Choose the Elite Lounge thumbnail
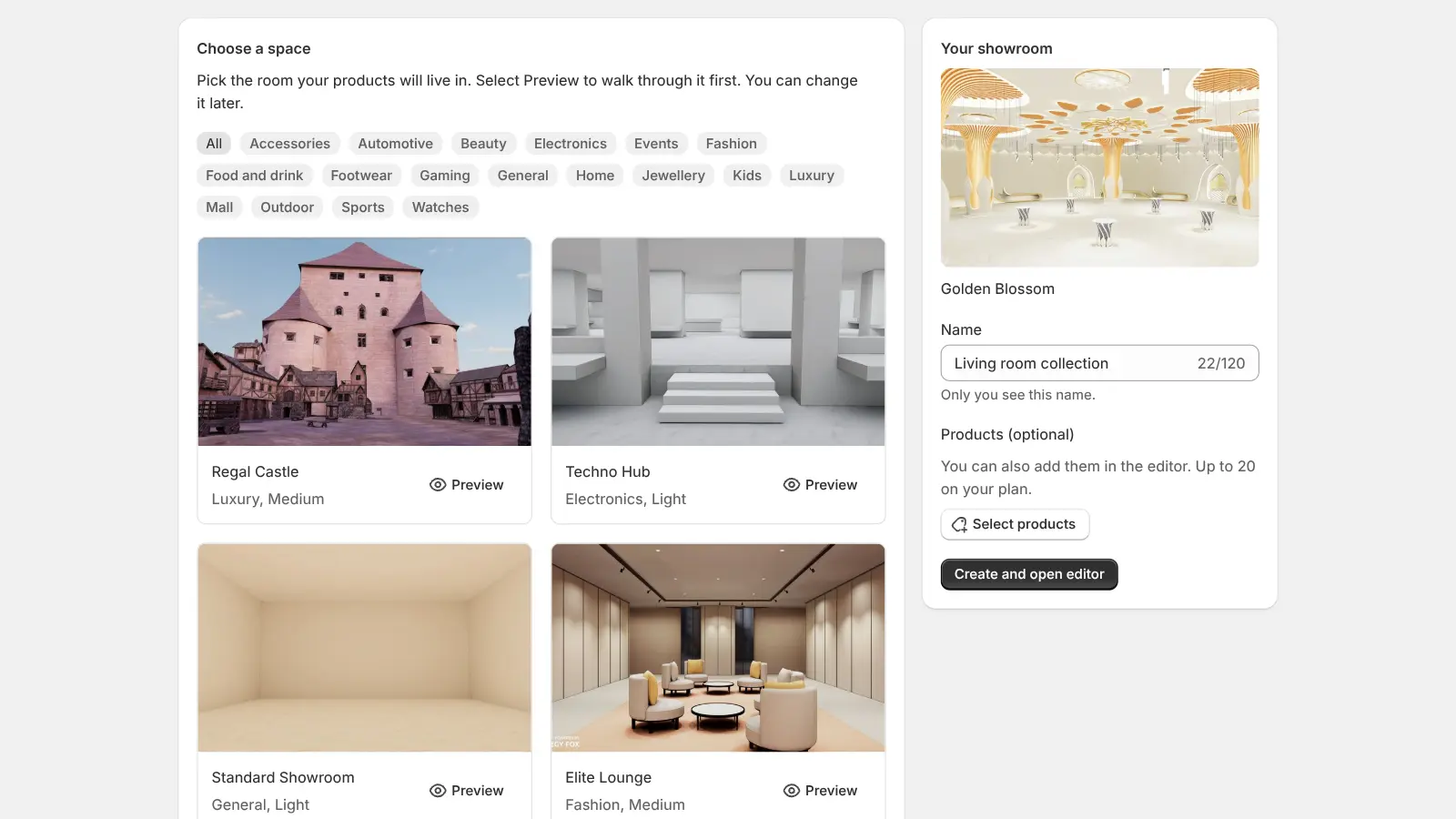 718,648
